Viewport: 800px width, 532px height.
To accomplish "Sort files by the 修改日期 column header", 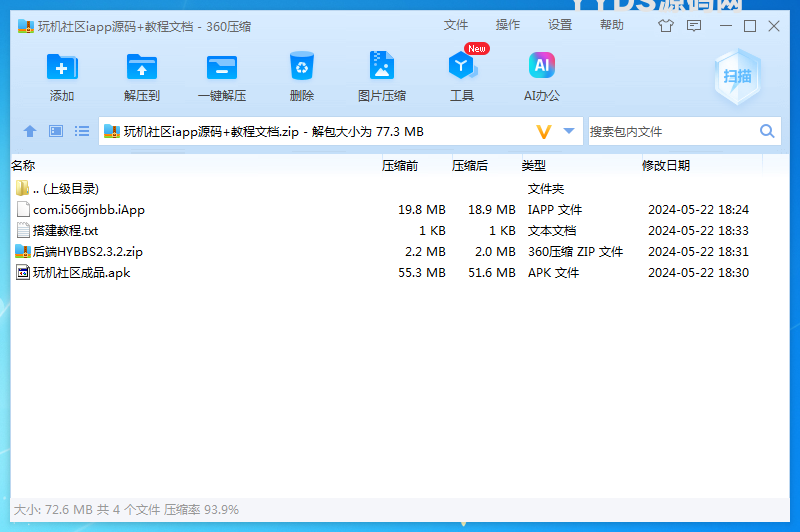I will pyautogui.click(x=666, y=166).
